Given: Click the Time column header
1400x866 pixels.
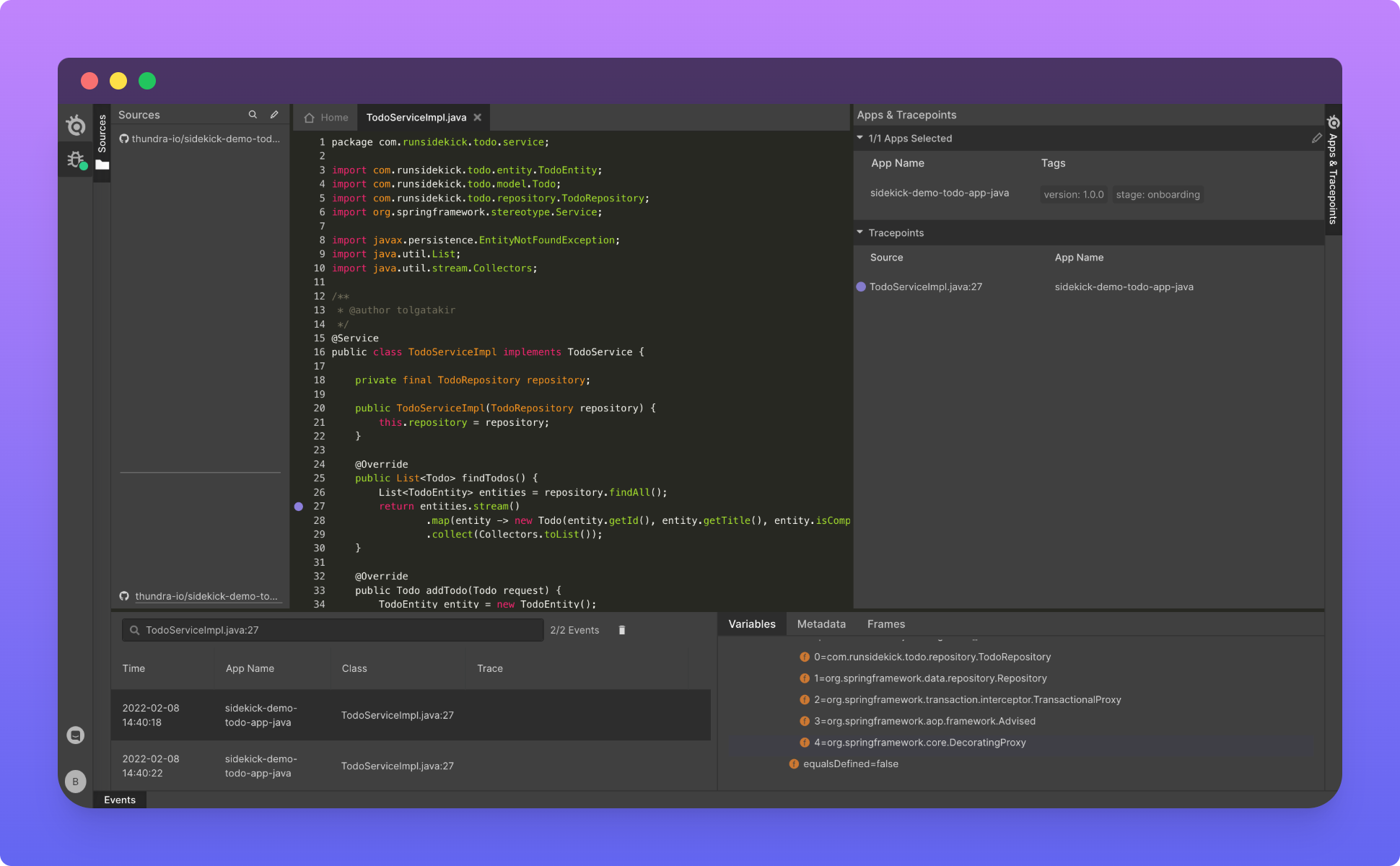Looking at the screenshot, I should [x=134, y=668].
